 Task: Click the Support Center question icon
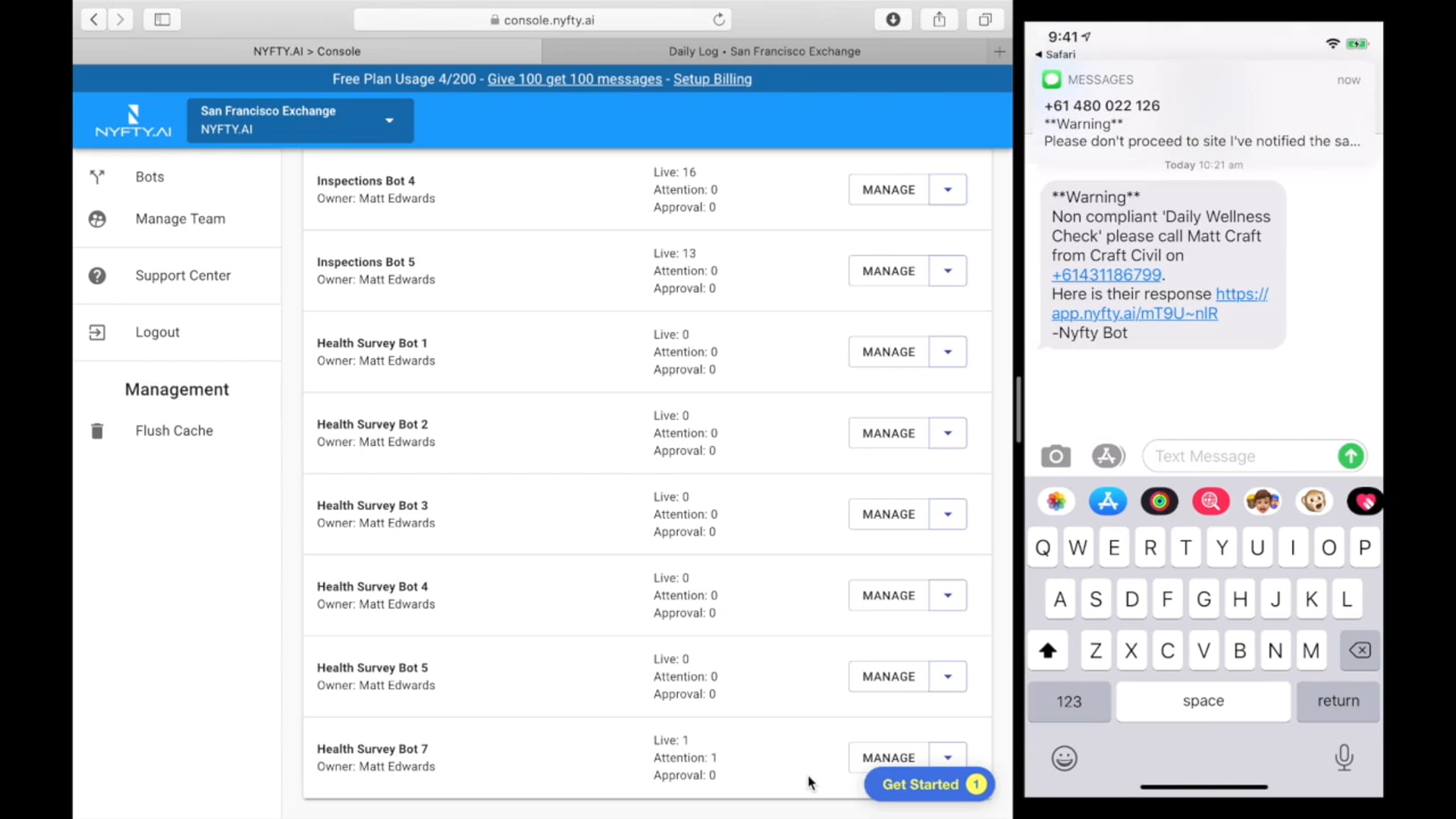click(x=97, y=276)
